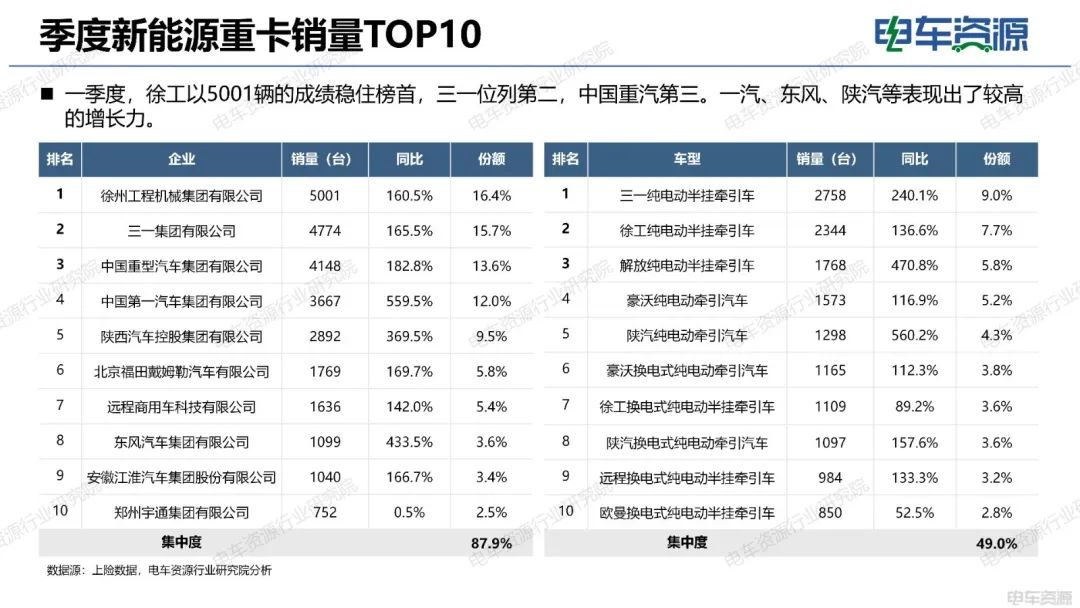The width and height of the screenshot is (1080, 608).
Task: Click the 车型 column header
Action: click(x=686, y=159)
